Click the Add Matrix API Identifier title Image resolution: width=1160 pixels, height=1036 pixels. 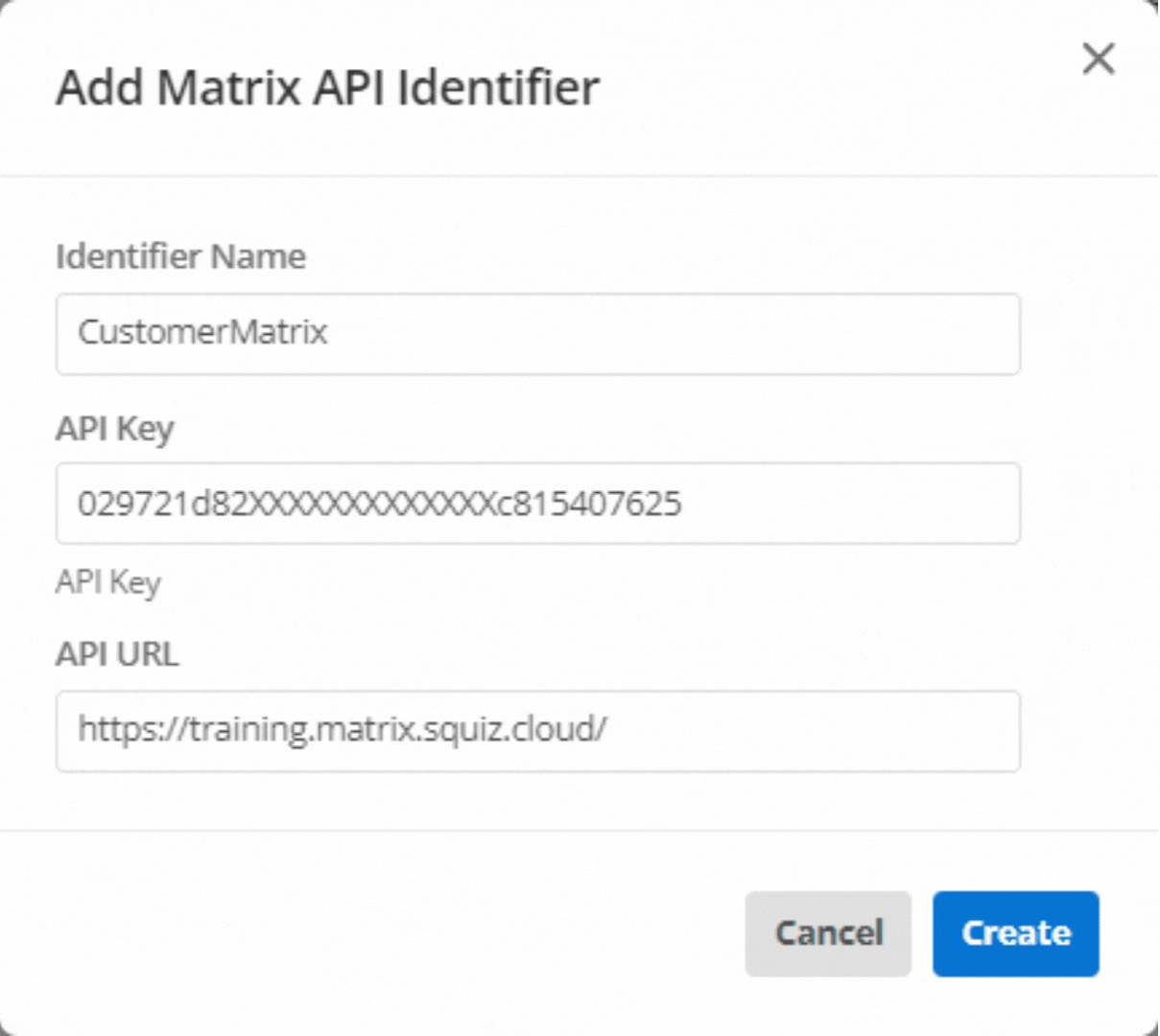[x=328, y=87]
